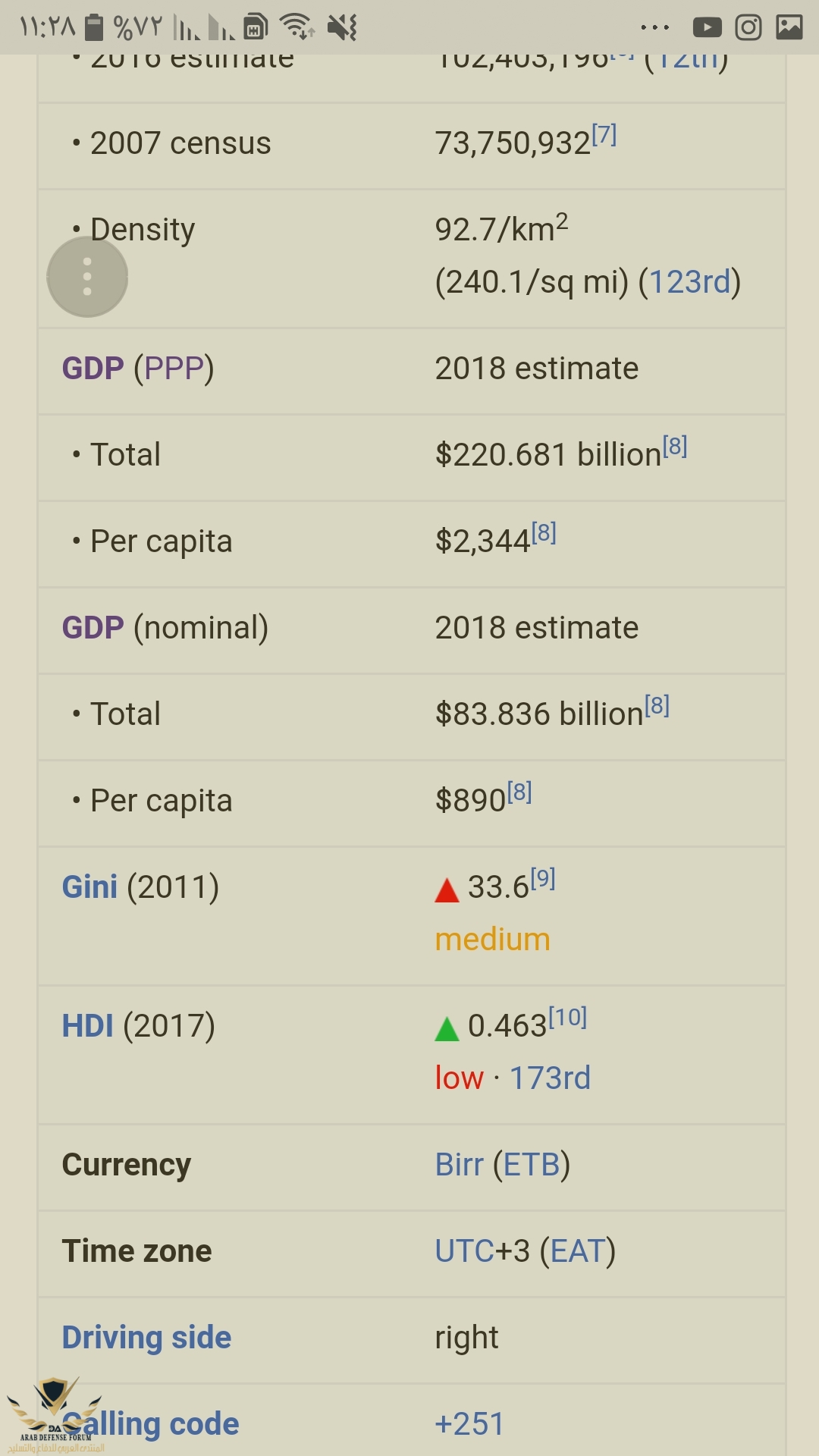Tap the floating three-dots menu button
The width and height of the screenshot is (819, 1456).
point(87,277)
